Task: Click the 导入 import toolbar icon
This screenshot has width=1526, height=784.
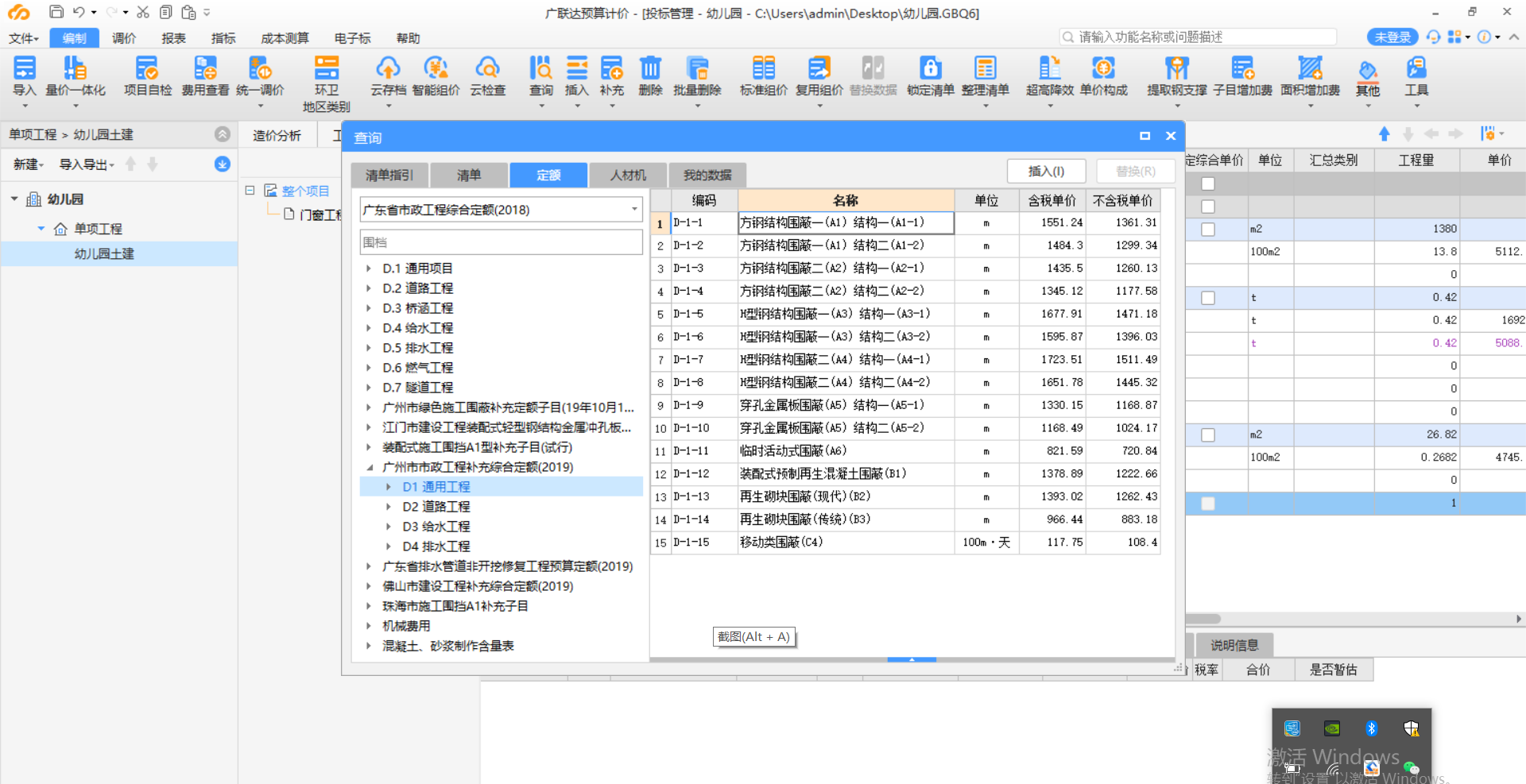Action: (x=25, y=77)
